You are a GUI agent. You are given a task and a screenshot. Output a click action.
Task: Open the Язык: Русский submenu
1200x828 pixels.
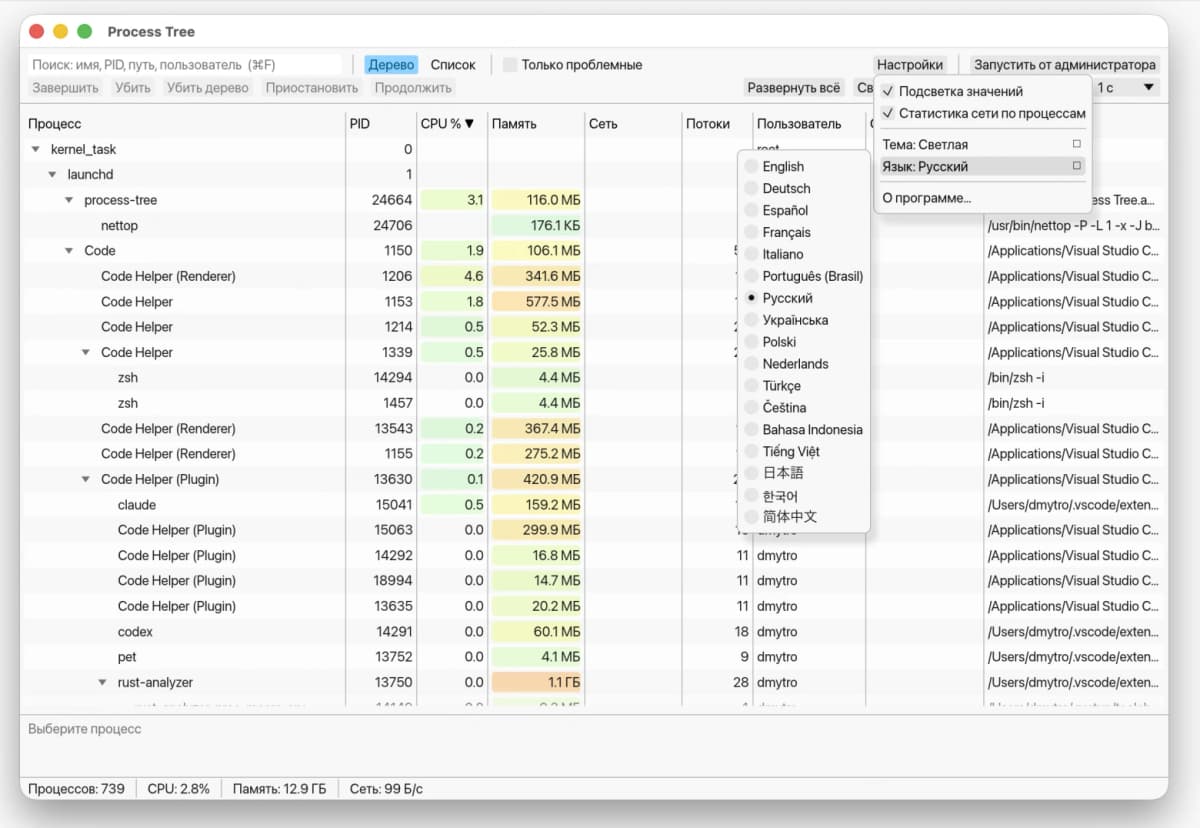click(x=981, y=167)
